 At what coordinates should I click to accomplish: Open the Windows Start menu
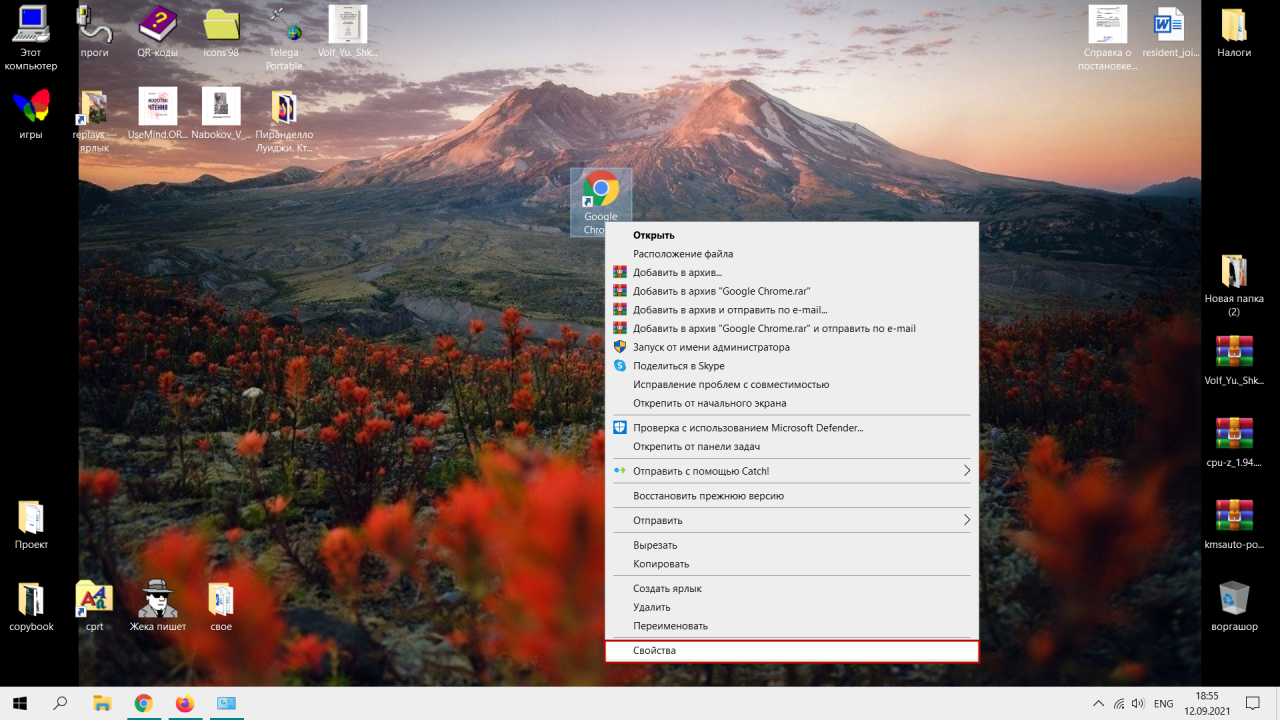point(20,704)
